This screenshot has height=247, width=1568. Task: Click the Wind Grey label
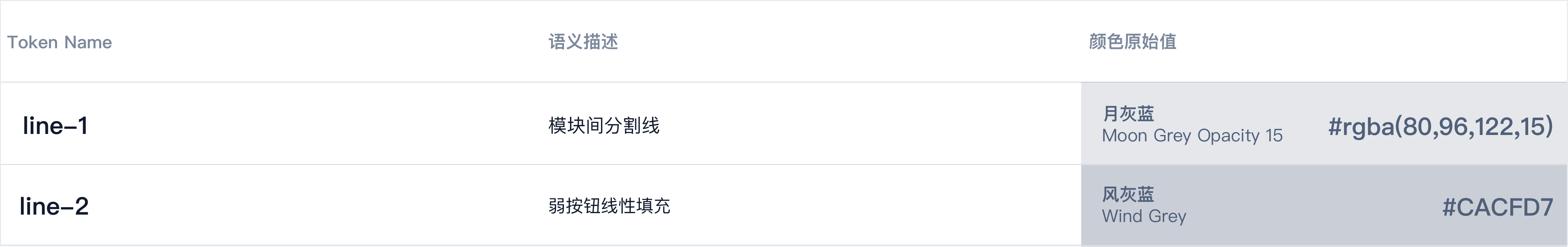pyautogui.click(x=1144, y=217)
